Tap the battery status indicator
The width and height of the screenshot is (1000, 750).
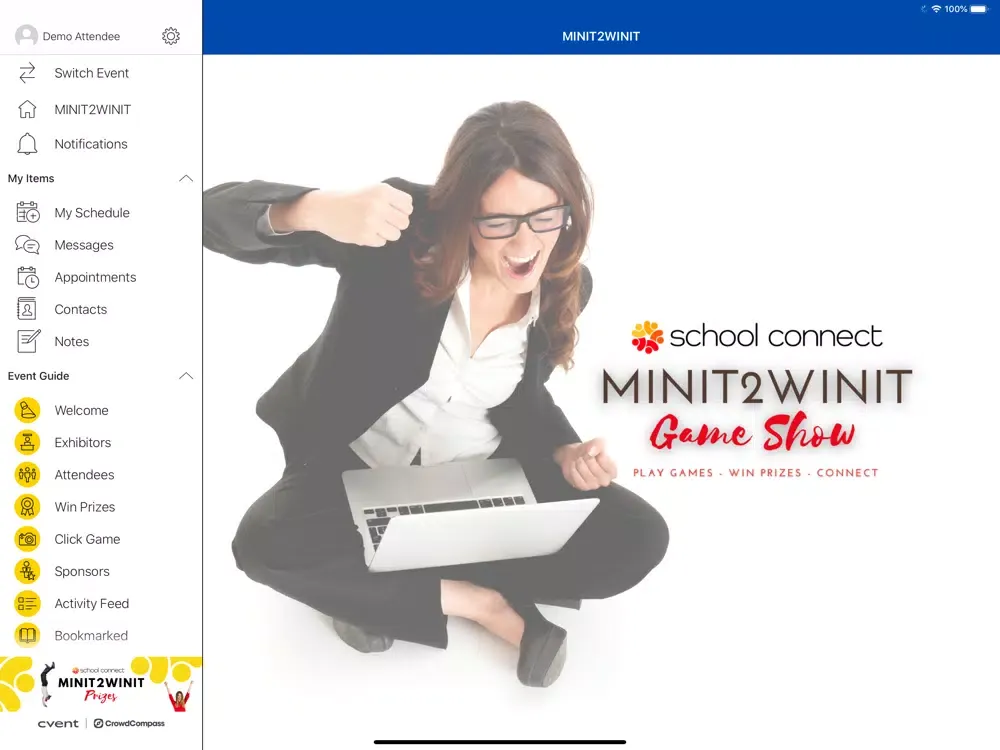[x=979, y=9]
